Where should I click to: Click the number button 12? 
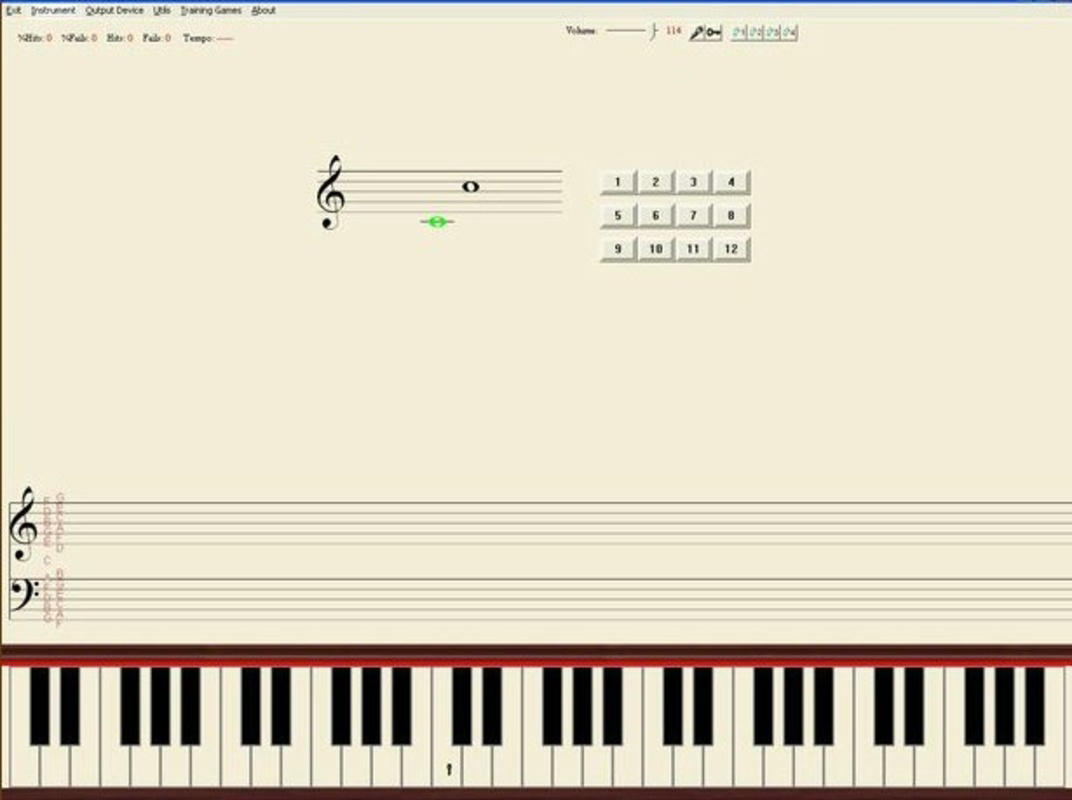(x=732, y=249)
